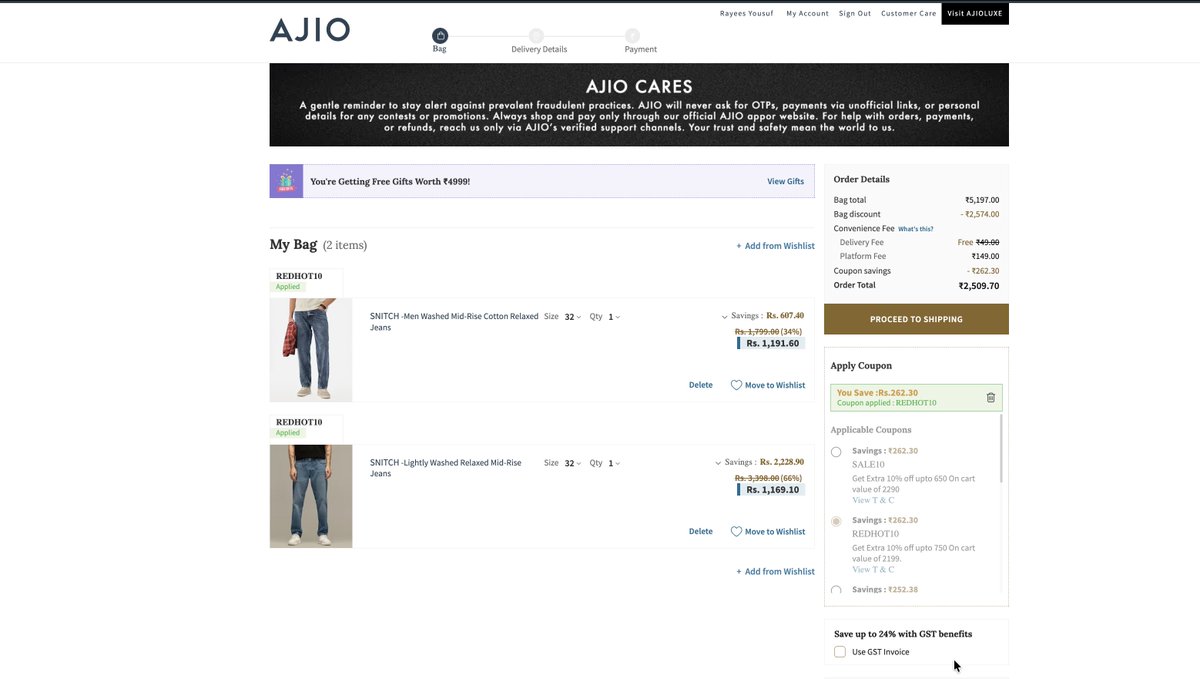
Task: Click Proceed to Shipping button
Action: (916, 319)
